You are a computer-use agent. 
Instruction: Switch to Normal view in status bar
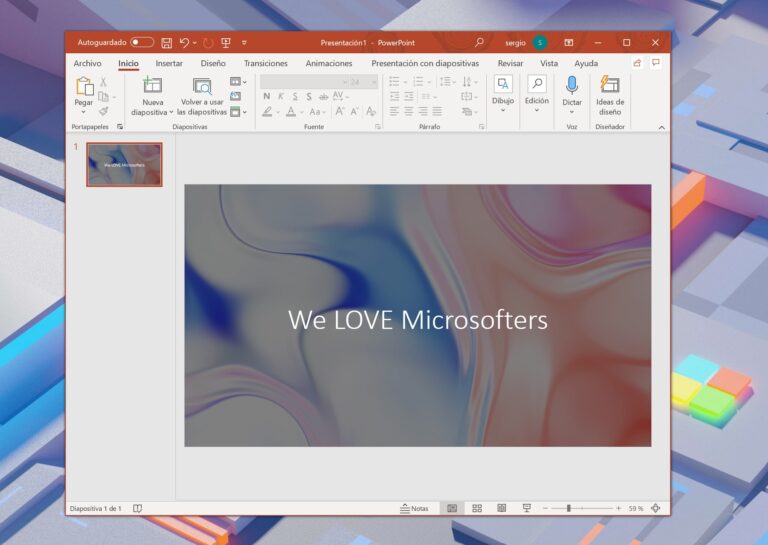tap(452, 508)
